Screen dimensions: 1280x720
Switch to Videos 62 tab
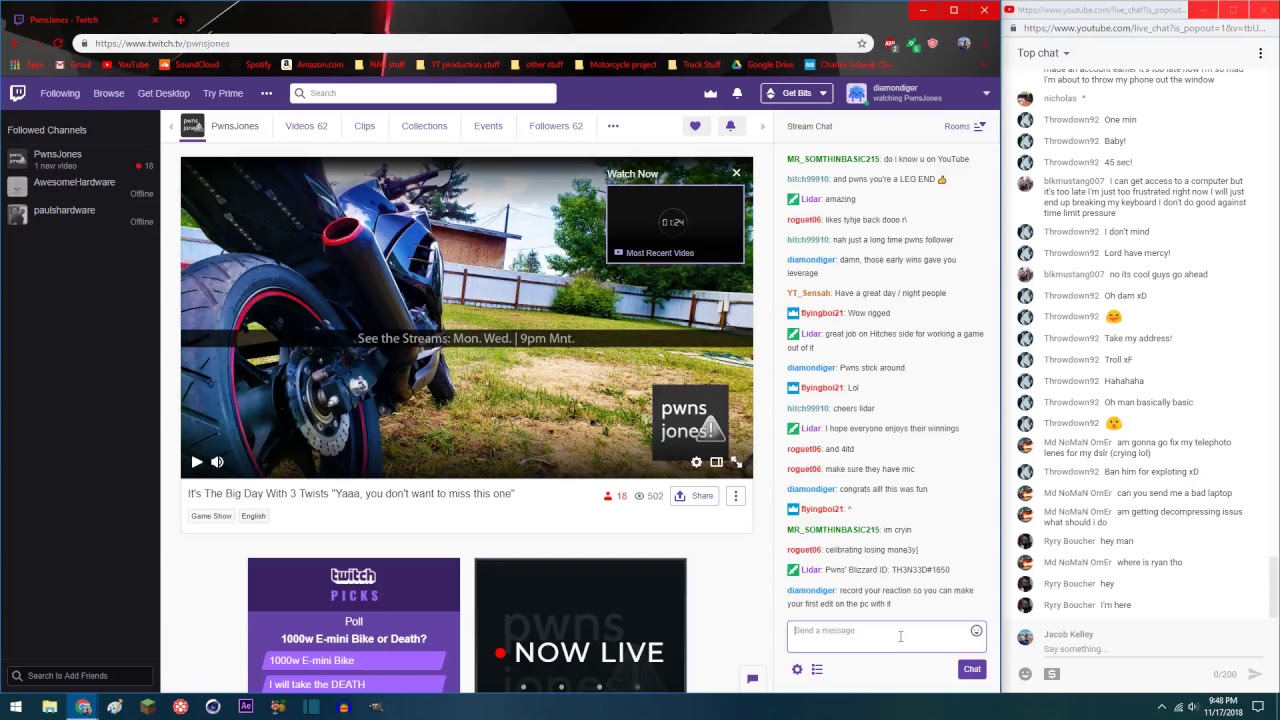(x=306, y=126)
